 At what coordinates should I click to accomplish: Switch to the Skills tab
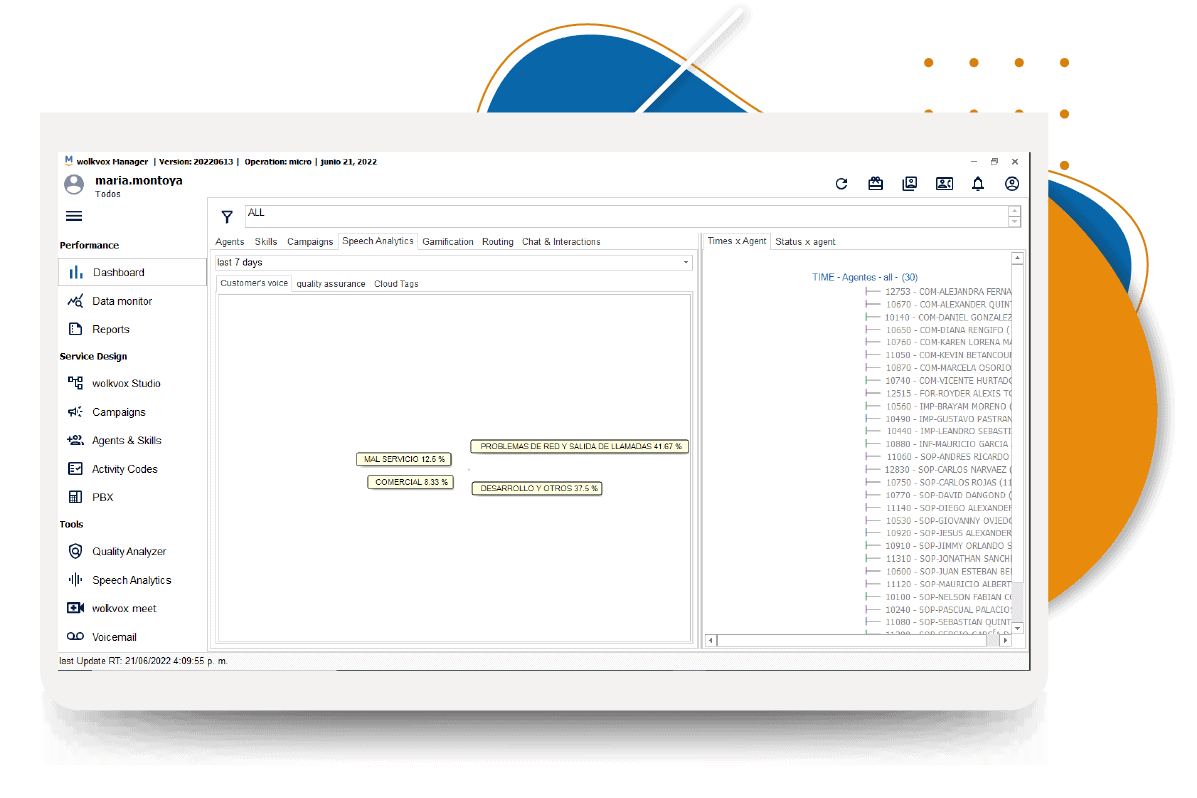[x=266, y=242]
